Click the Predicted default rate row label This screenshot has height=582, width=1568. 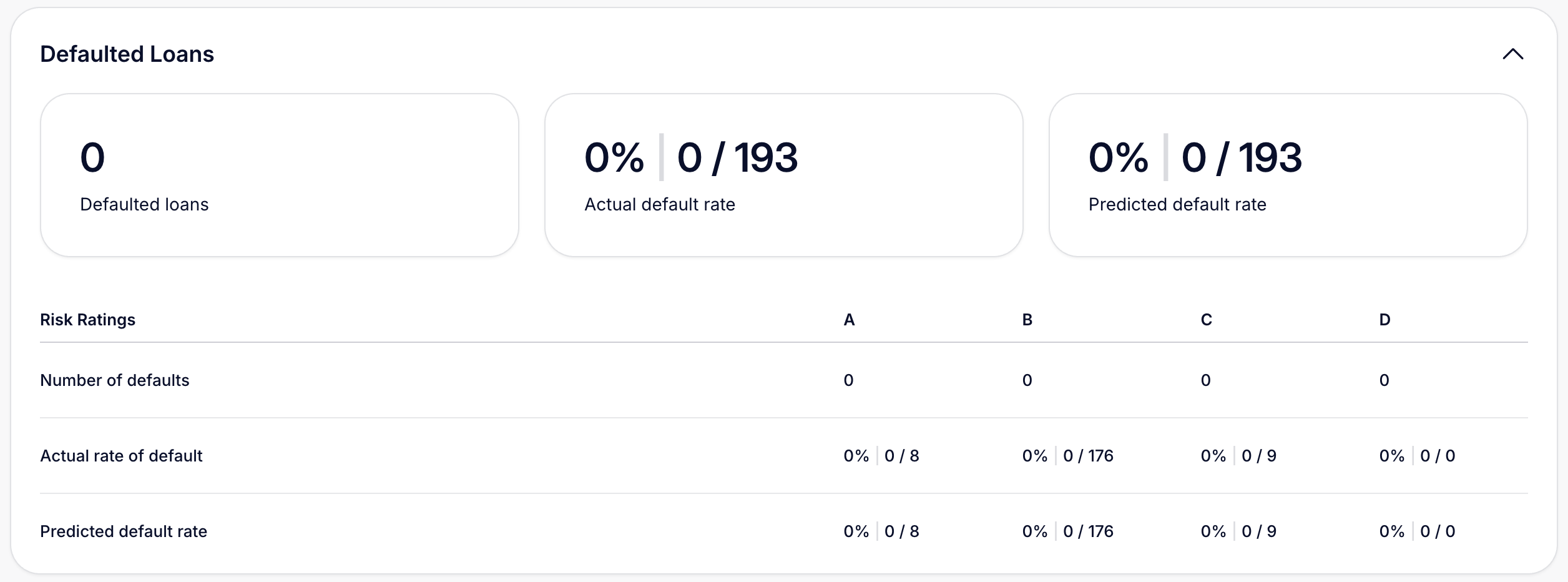pos(124,531)
